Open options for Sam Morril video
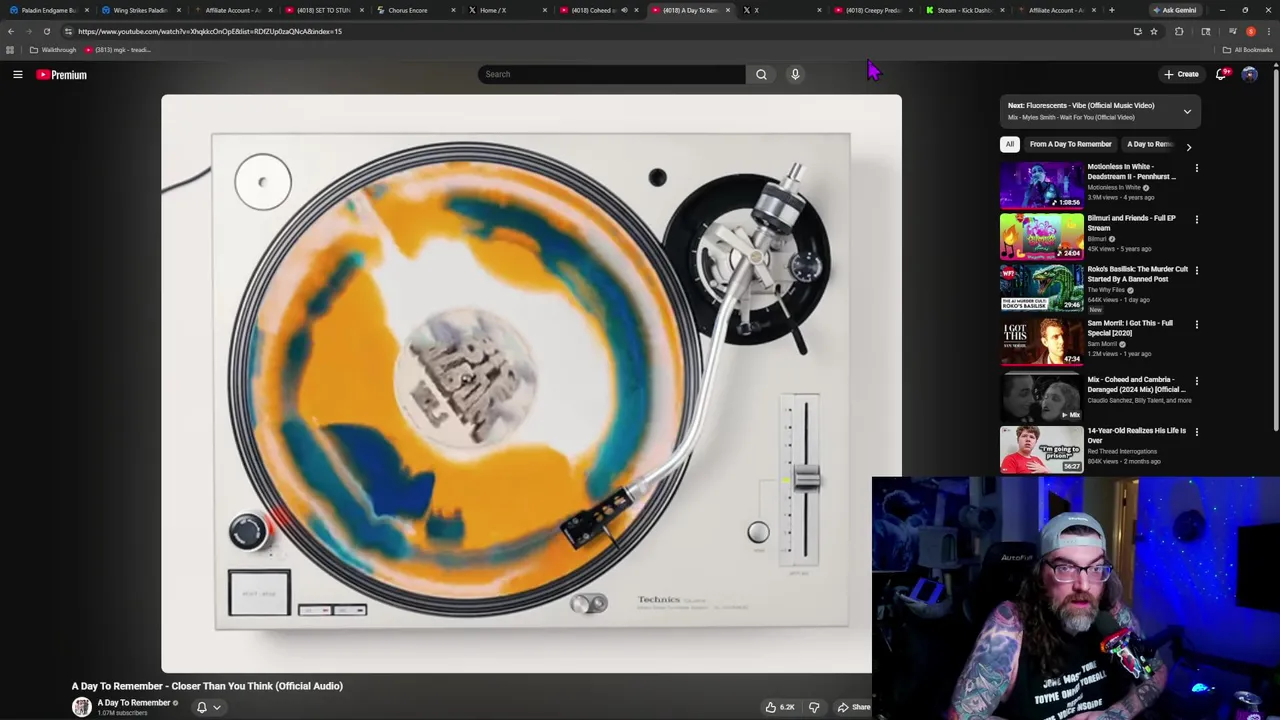The width and height of the screenshot is (1280, 720). point(1196,324)
